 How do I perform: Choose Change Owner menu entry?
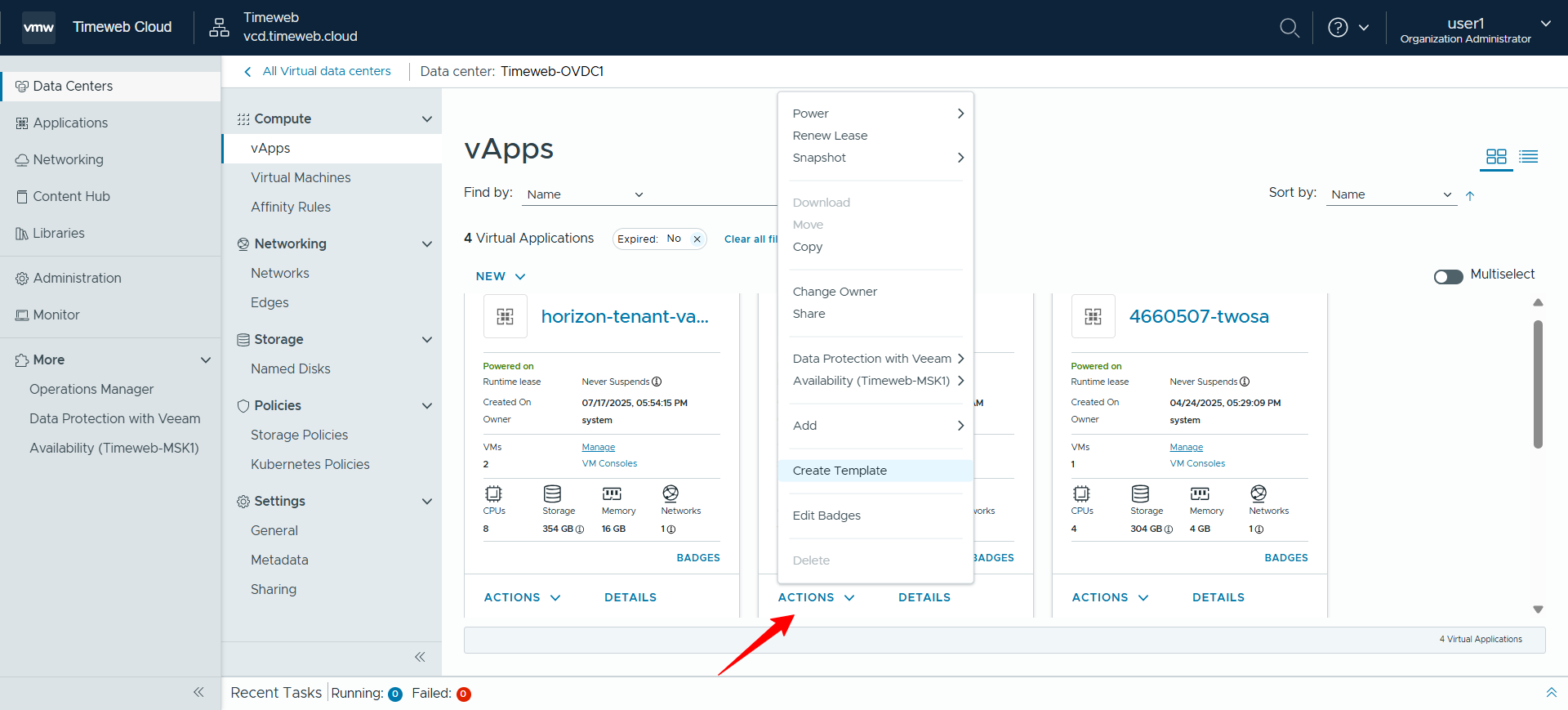875,292
